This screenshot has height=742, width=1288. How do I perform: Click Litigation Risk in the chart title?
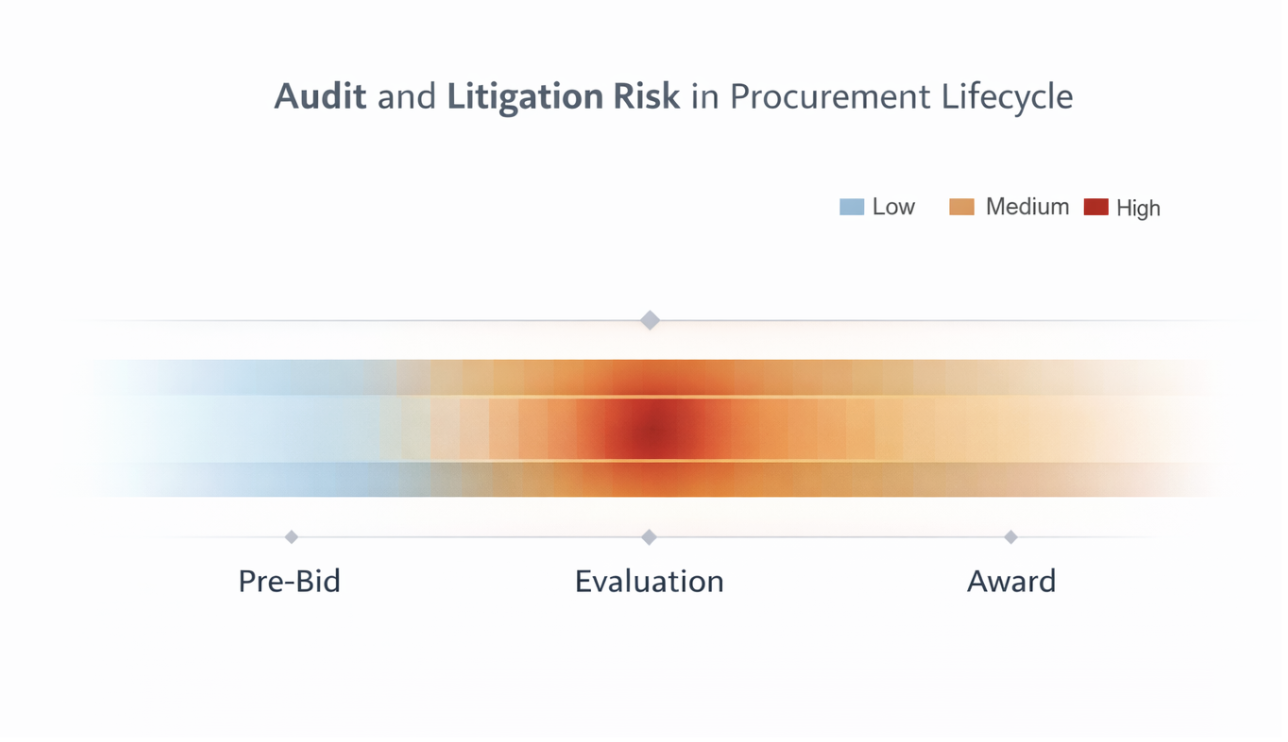[x=563, y=97]
